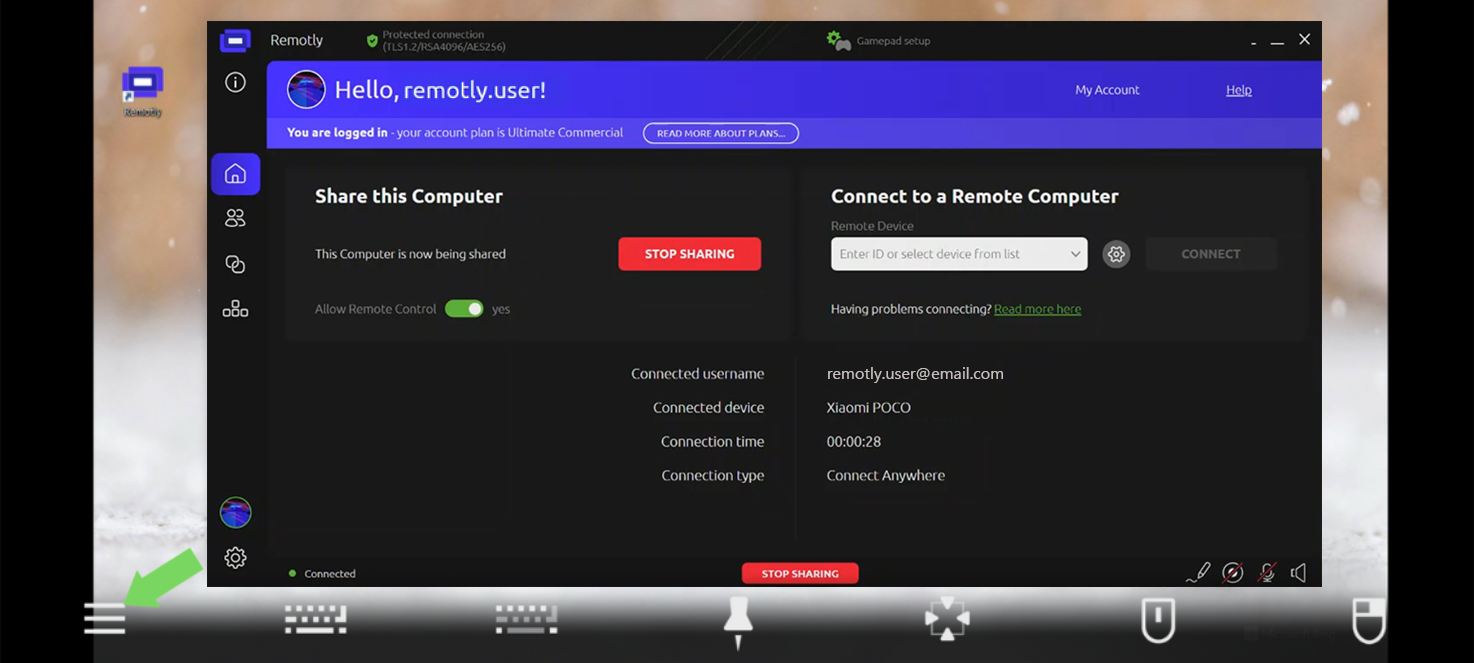Screen dimensions: 1474x663
Task: Open connection settings gear beside Remote Device
Action: pos(1116,254)
